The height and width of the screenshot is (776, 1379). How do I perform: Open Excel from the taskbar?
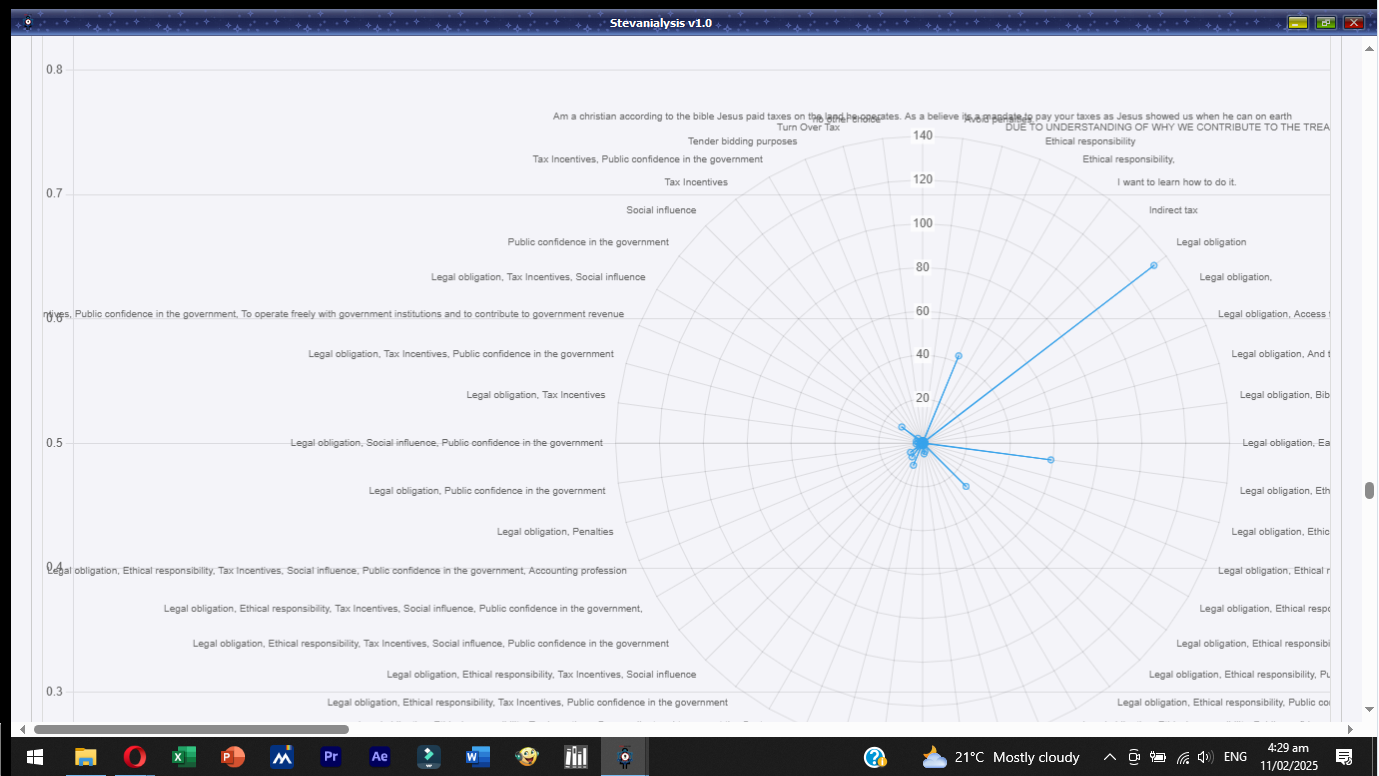(184, 757)
